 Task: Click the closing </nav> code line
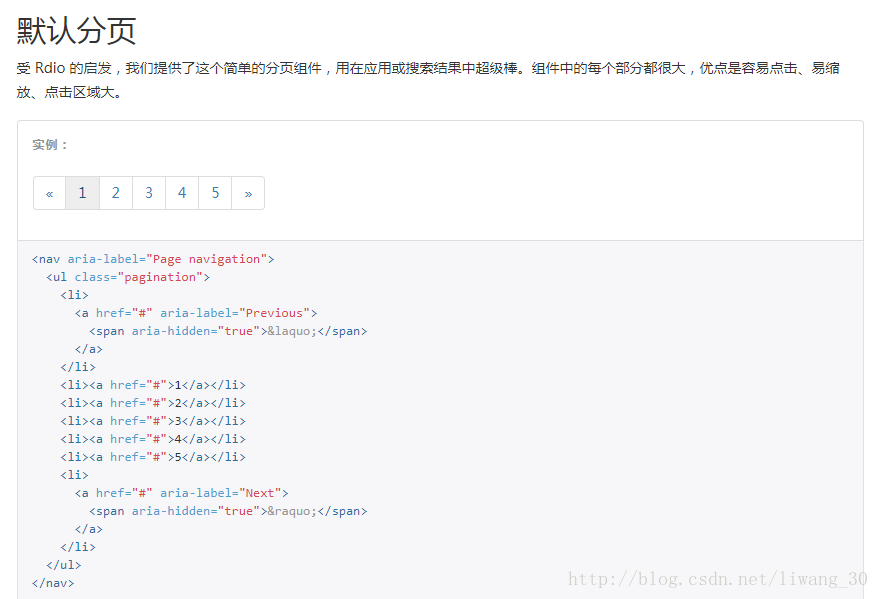[53, 583]
